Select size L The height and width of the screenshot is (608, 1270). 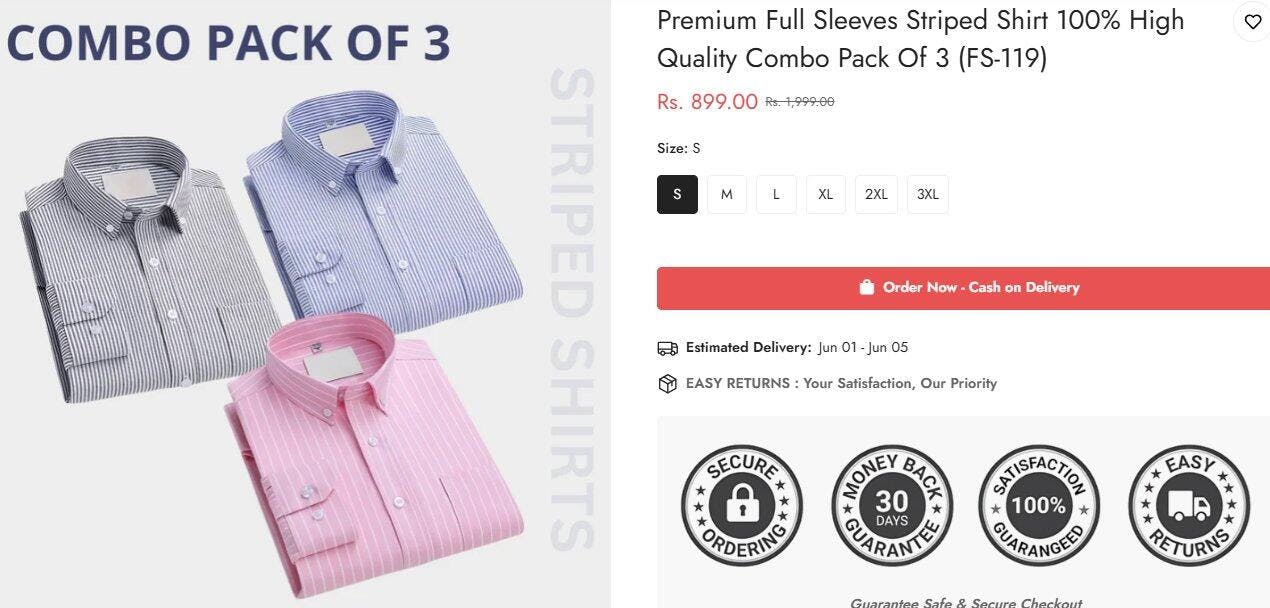click(776, 194)
